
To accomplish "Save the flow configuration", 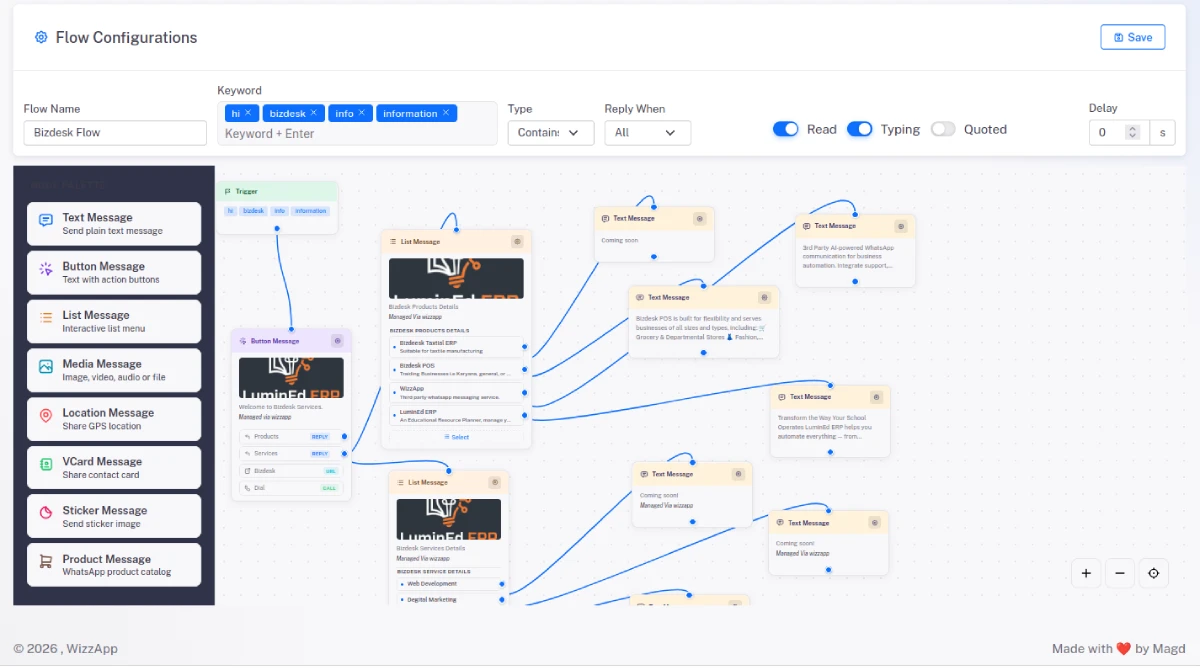I will [x=1132, y=37].
